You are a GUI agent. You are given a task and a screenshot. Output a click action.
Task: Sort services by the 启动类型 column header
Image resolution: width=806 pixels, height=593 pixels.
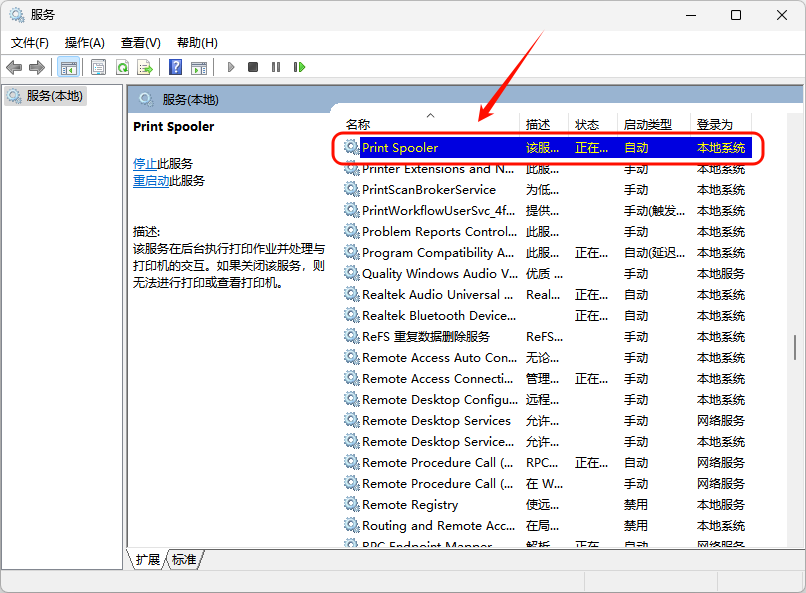(648, 125)
